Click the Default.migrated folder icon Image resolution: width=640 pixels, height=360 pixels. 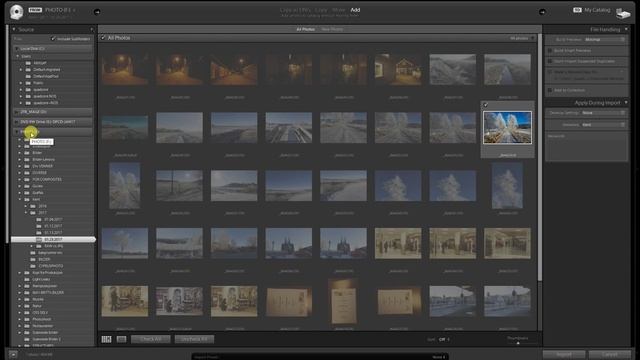28,70
